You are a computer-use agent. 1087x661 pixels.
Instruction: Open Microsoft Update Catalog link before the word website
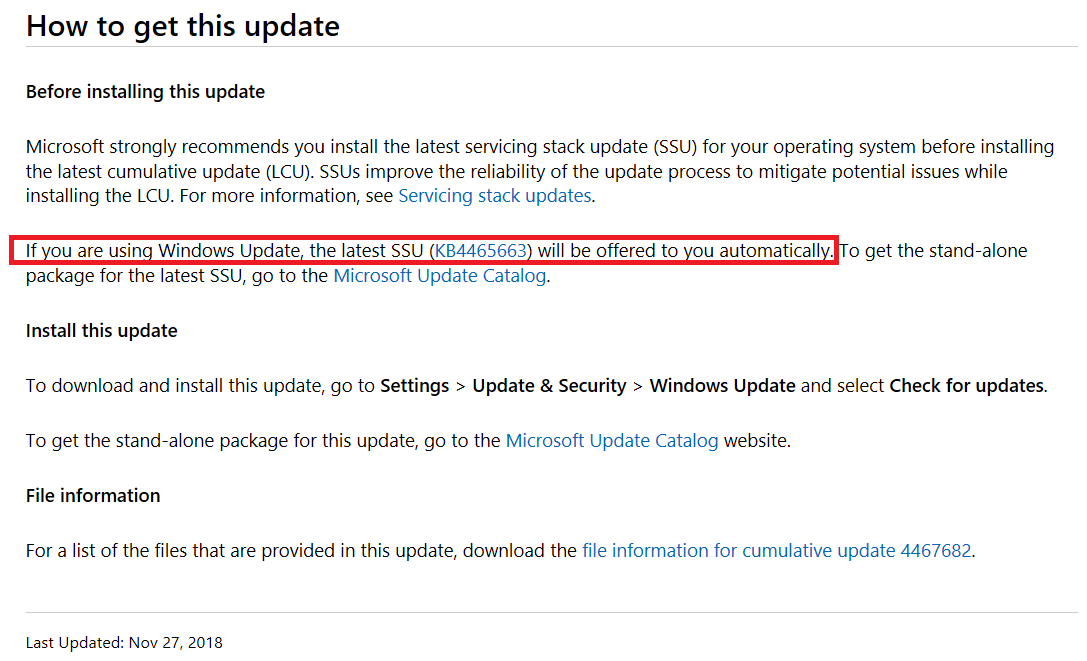click(612, 440)
